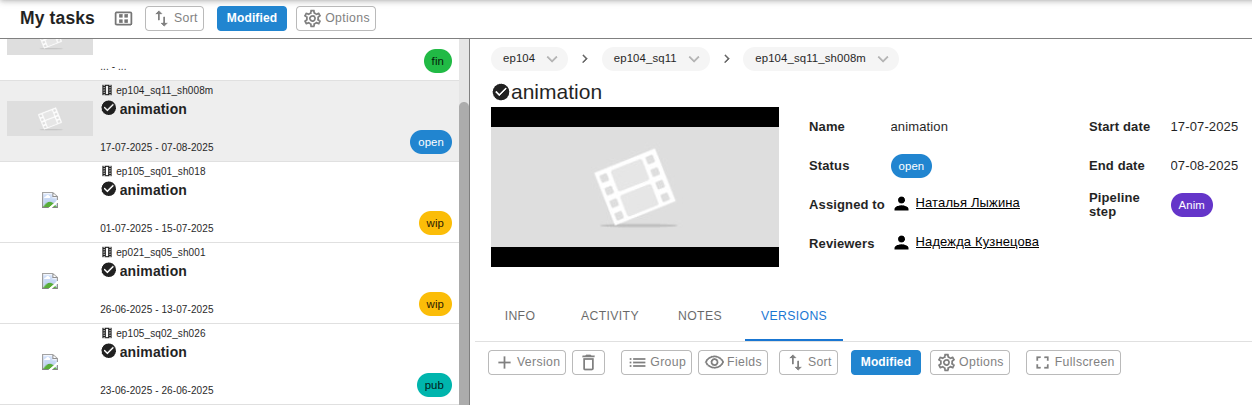This screenshot has width=1252, height=405.
Task: Click the ep105_sq02_sh026 broken thumbnail
Action: [50, 362]
